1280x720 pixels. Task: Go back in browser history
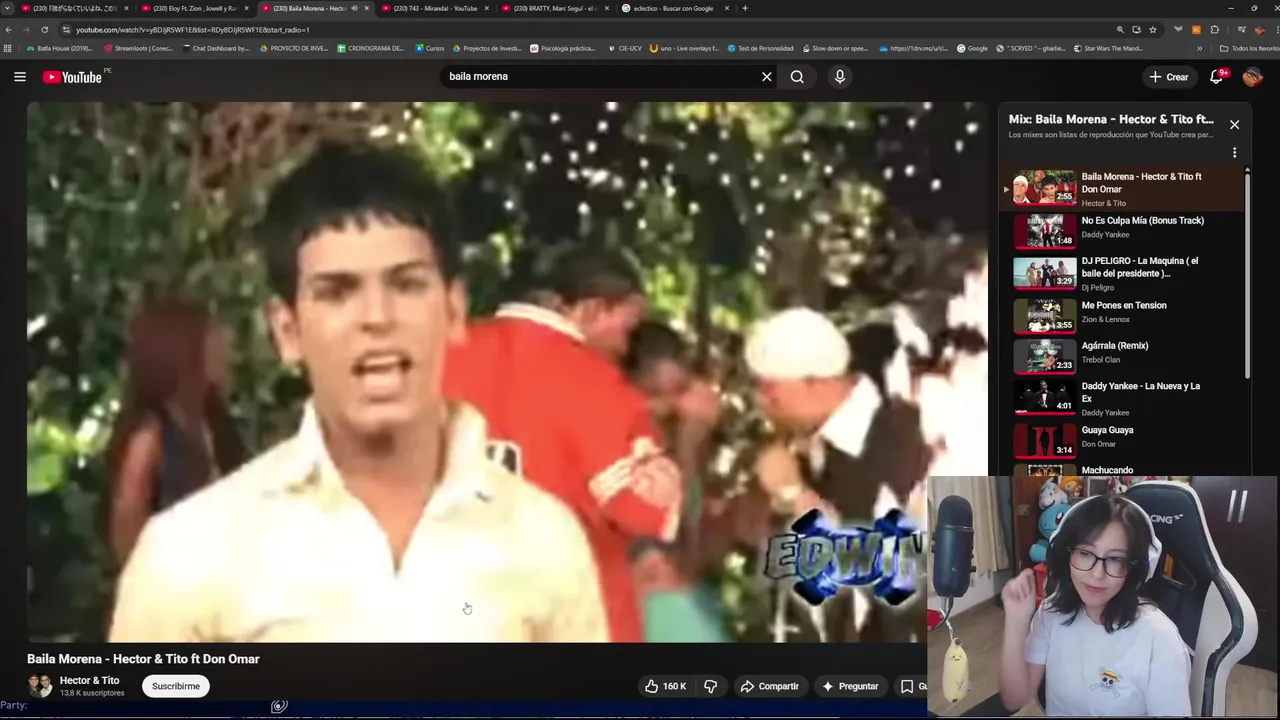pos(9,30)
